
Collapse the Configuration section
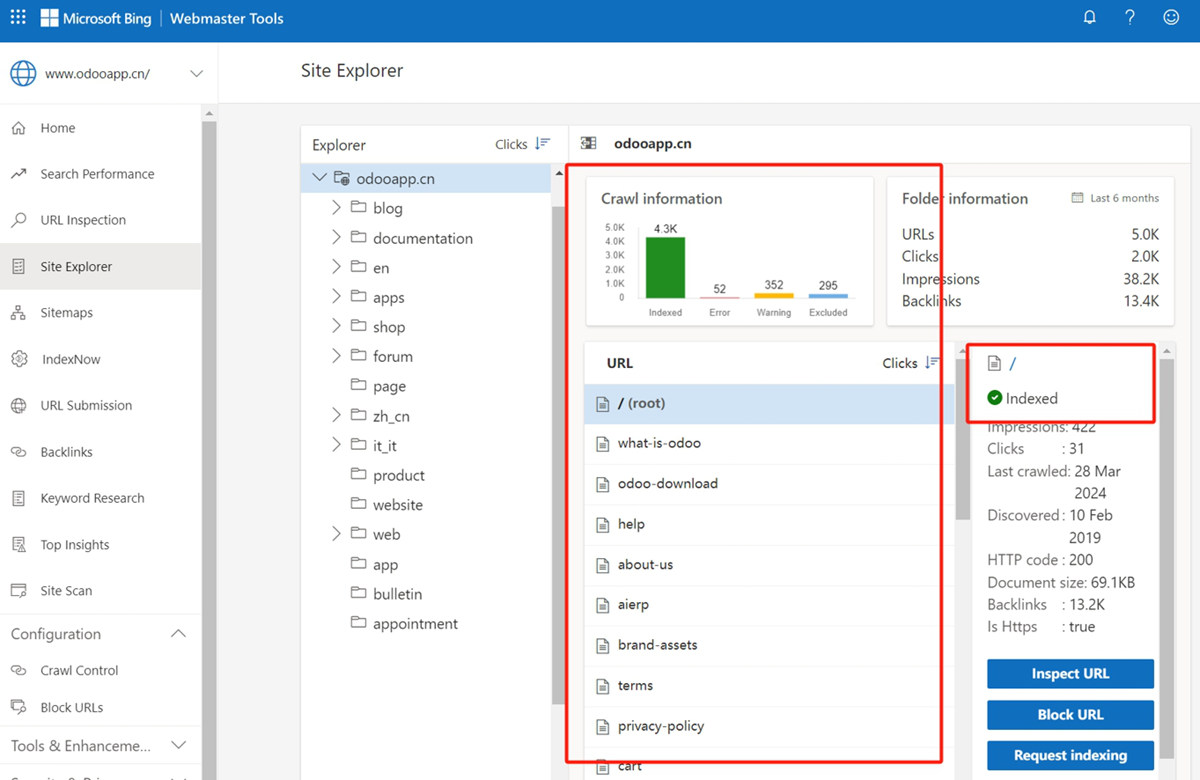(x=178, y=634)
